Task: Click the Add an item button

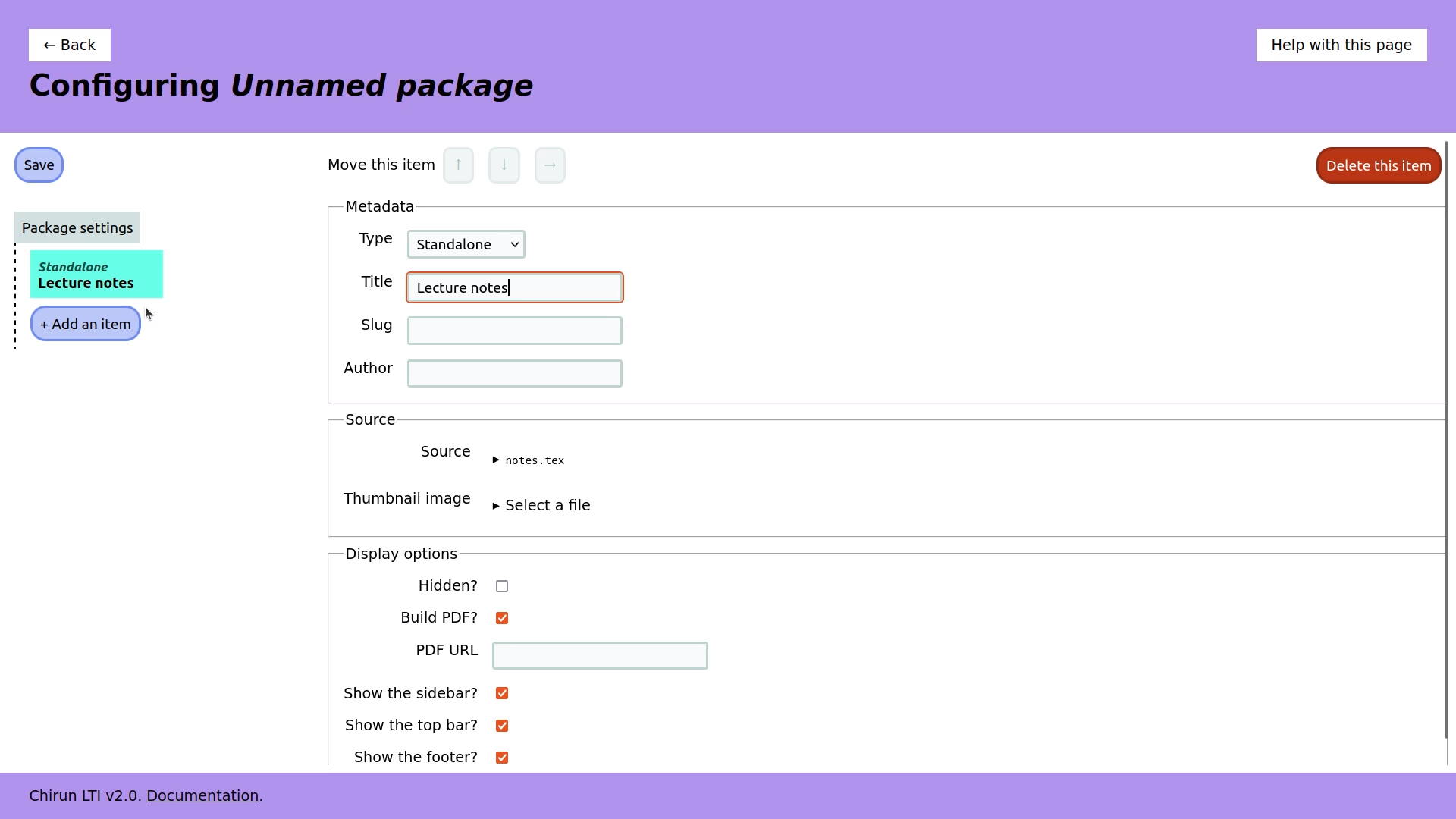Action: pyautogui.click(x=85, y=323)
